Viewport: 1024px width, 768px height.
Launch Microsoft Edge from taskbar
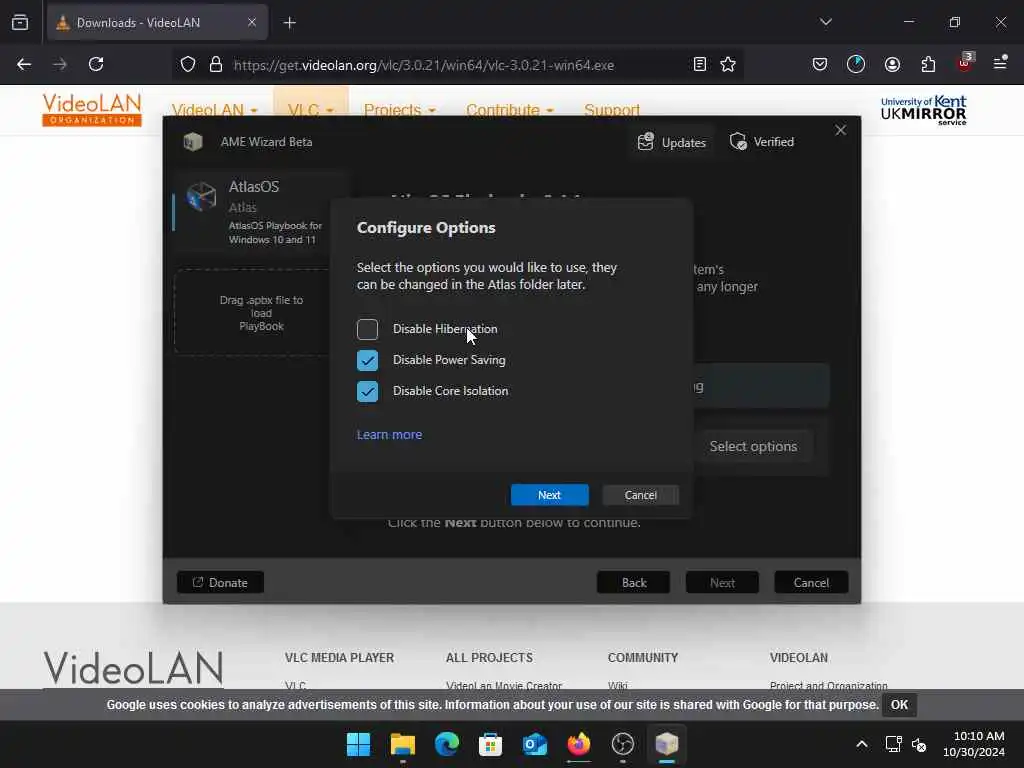tap(447, 744)
